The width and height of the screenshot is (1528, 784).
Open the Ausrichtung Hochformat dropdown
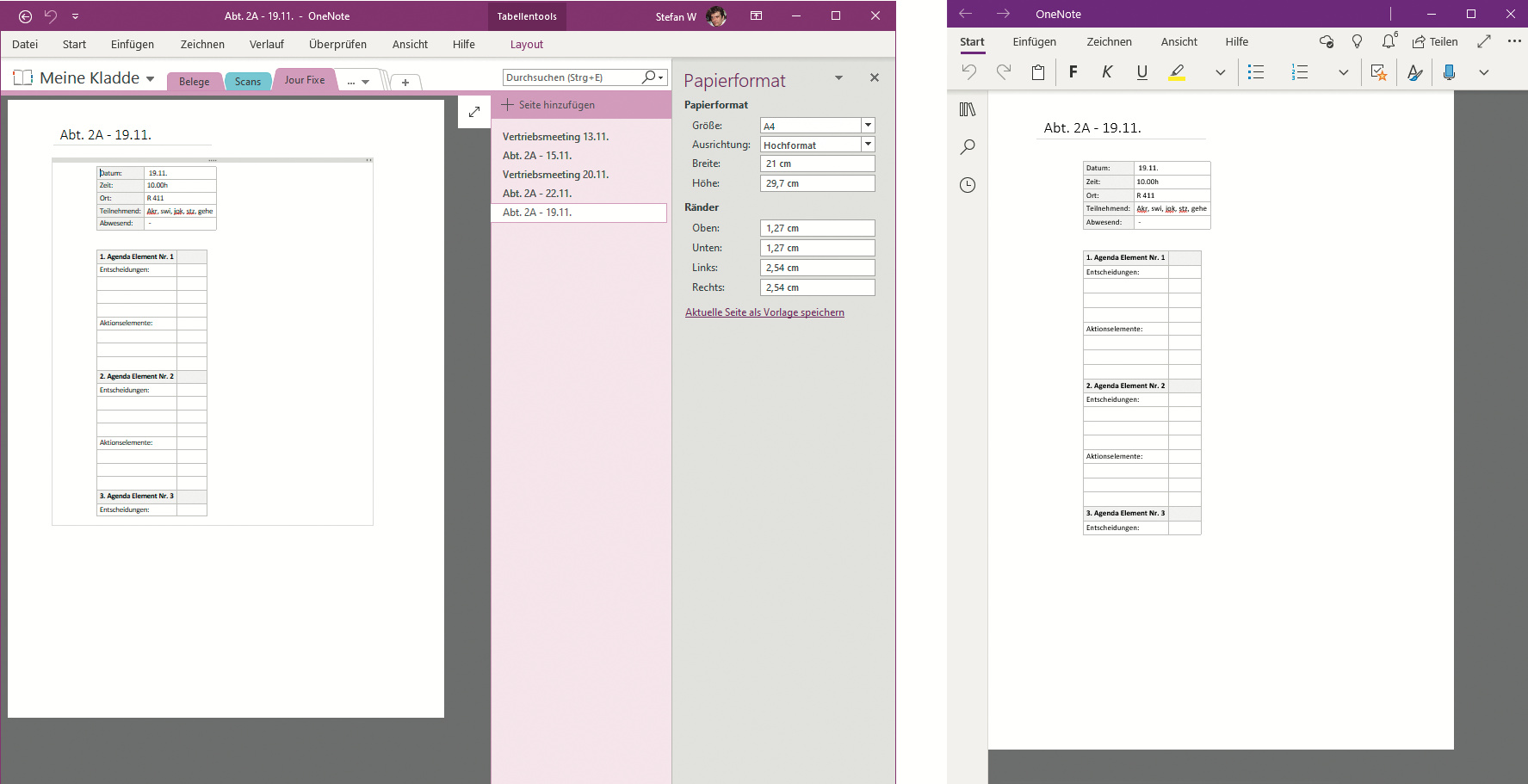click(868, 145)
